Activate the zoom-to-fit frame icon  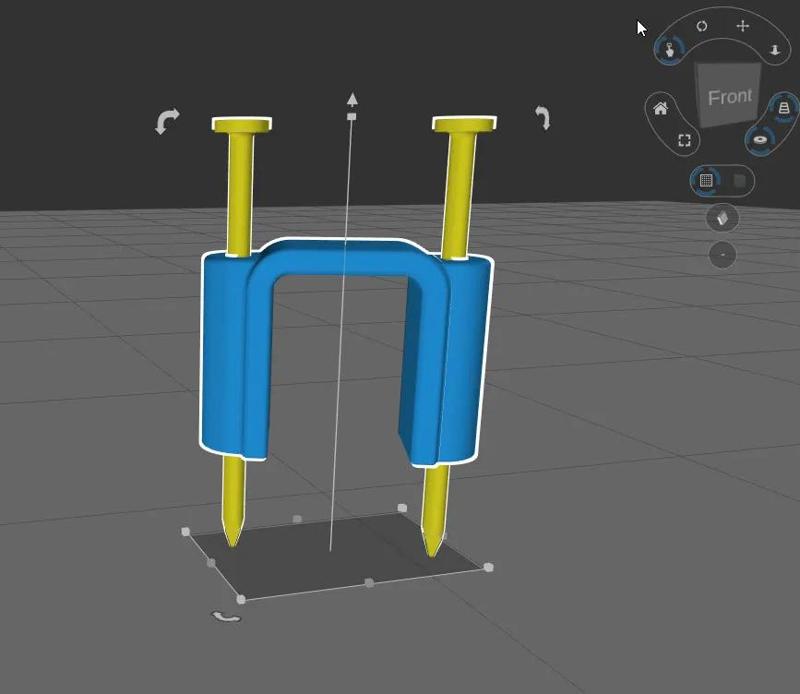tap(684, 141)
